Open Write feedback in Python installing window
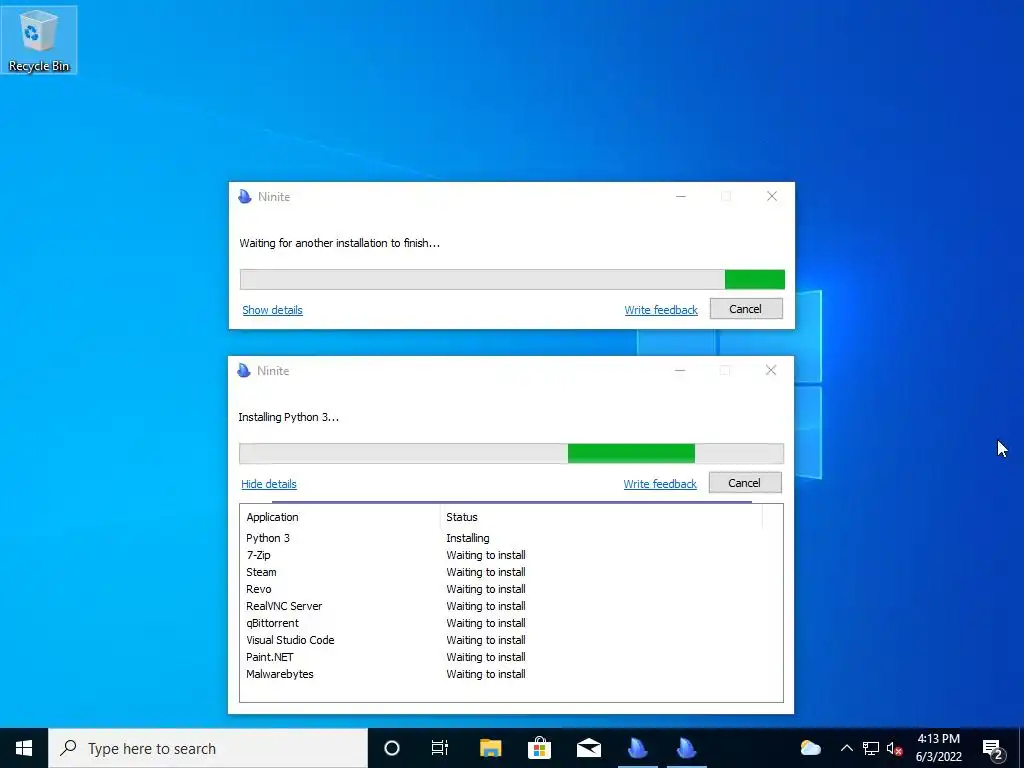The image size is (1024, 768). (660, 484)
